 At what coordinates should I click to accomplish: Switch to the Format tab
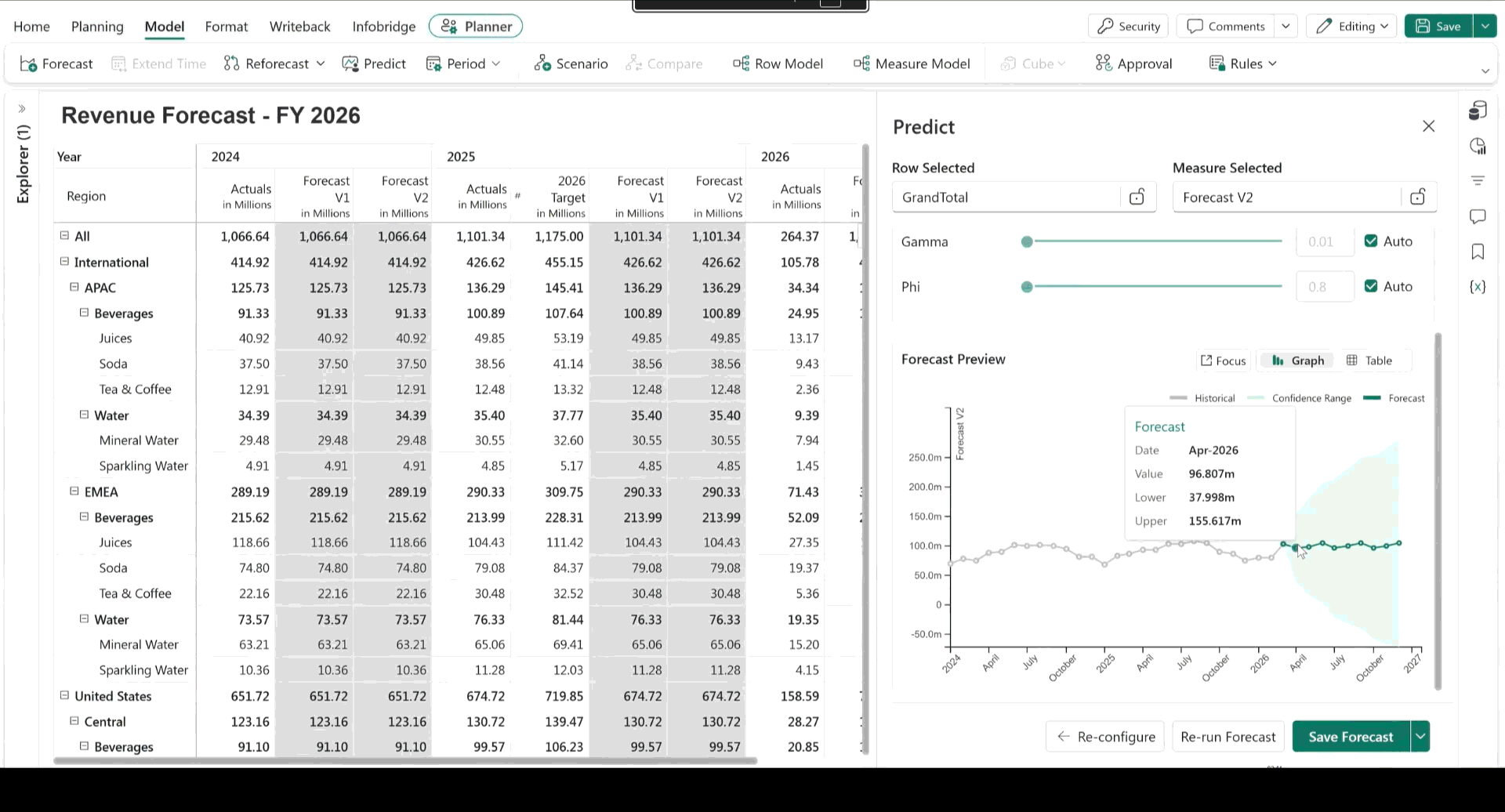(x=227, y=27)
